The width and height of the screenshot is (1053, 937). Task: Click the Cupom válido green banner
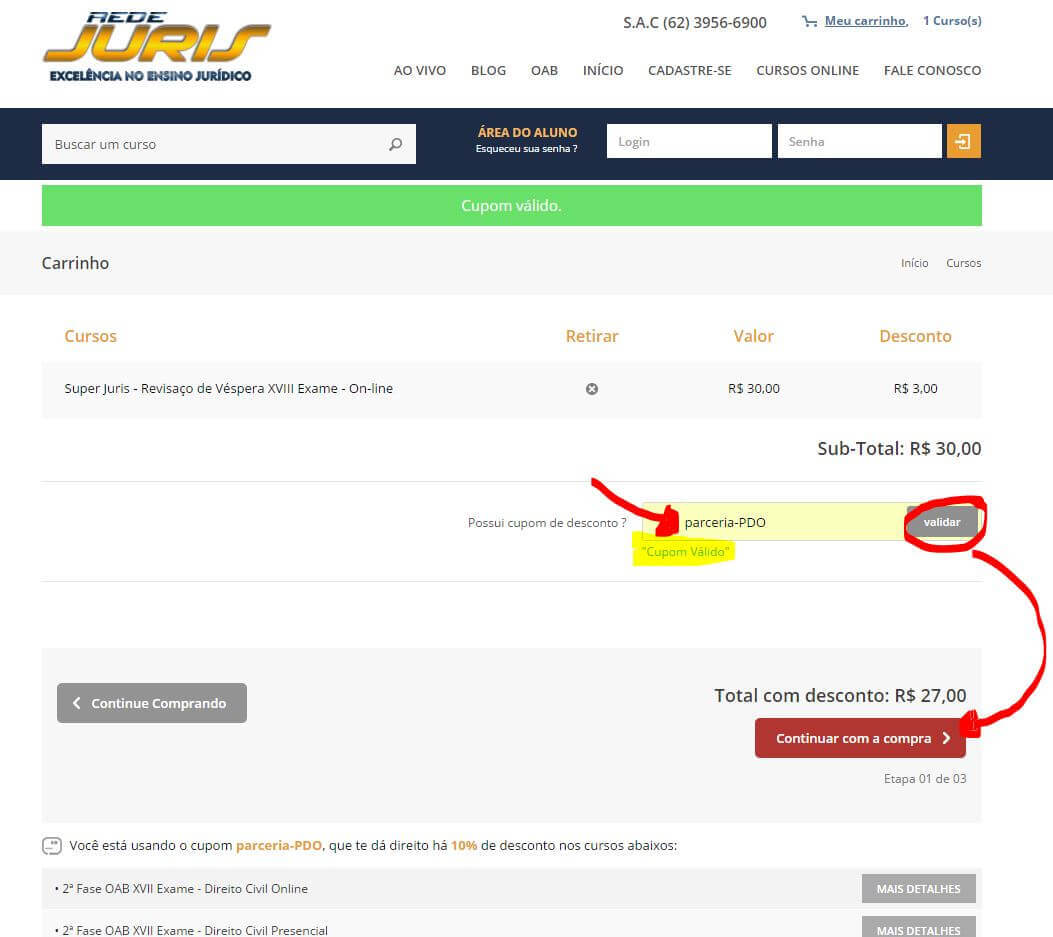coord(512,206)
